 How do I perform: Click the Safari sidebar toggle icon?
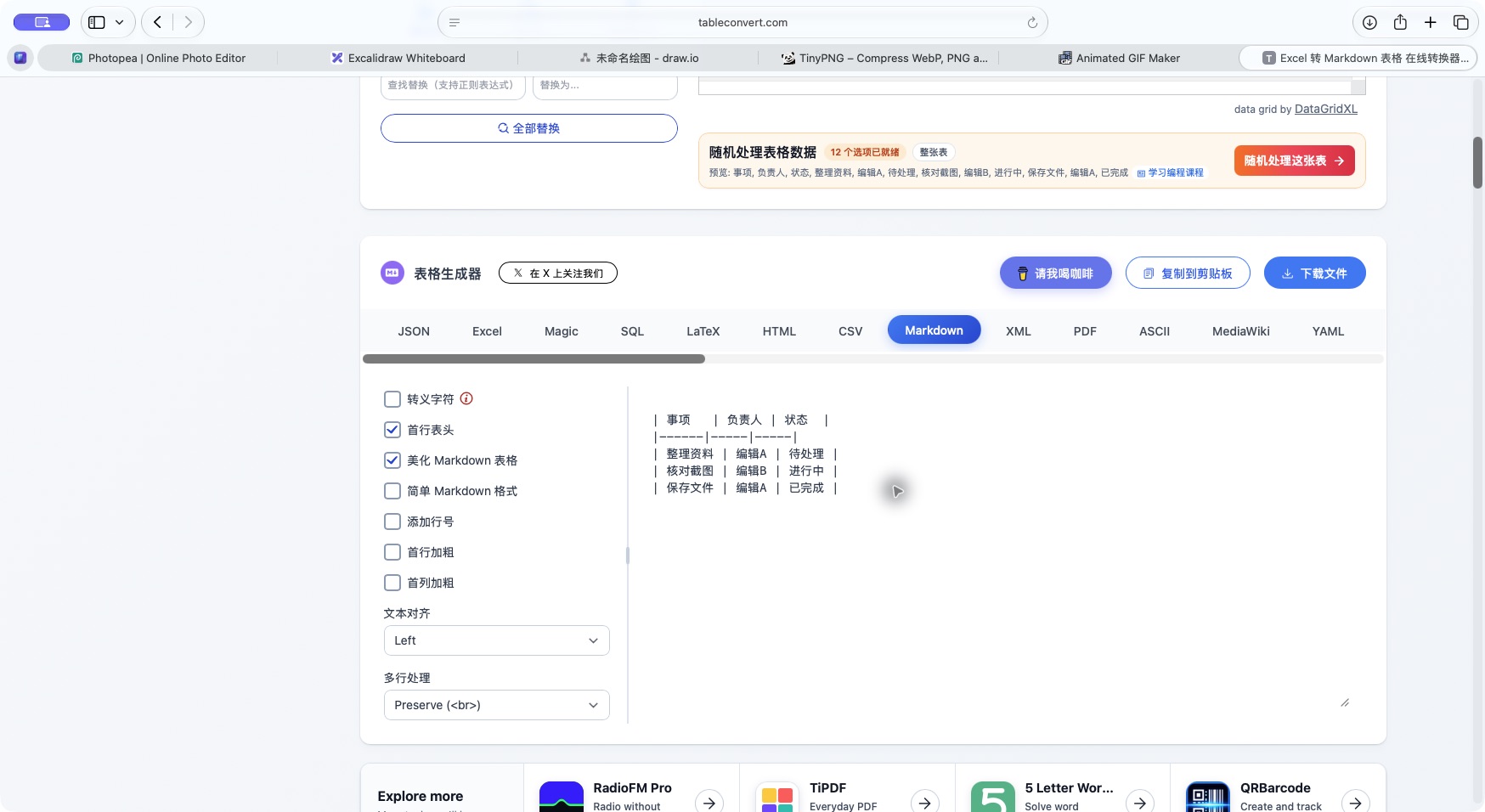pos(97,22)
